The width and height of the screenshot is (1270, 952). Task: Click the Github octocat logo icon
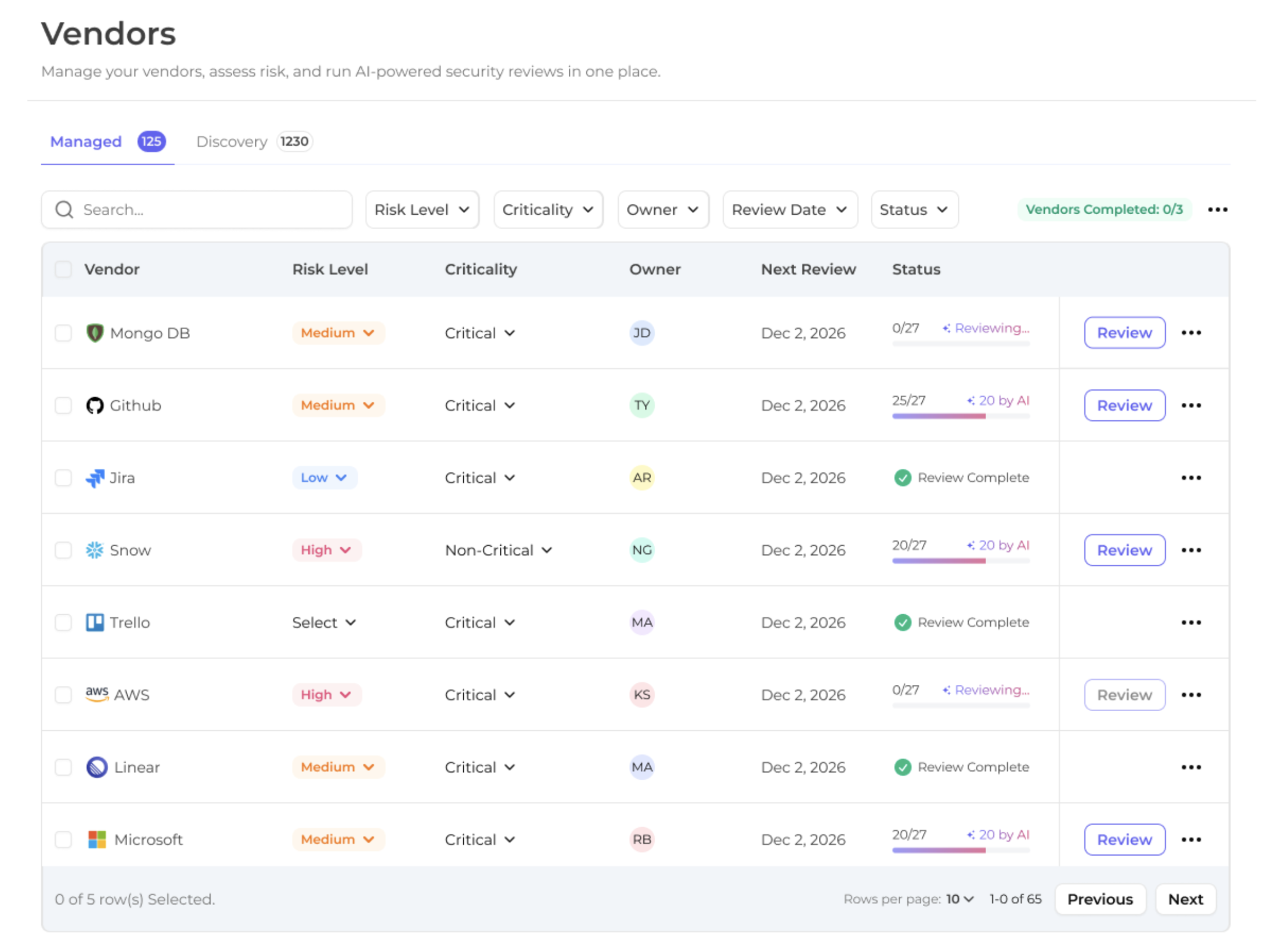pos(95,405)
